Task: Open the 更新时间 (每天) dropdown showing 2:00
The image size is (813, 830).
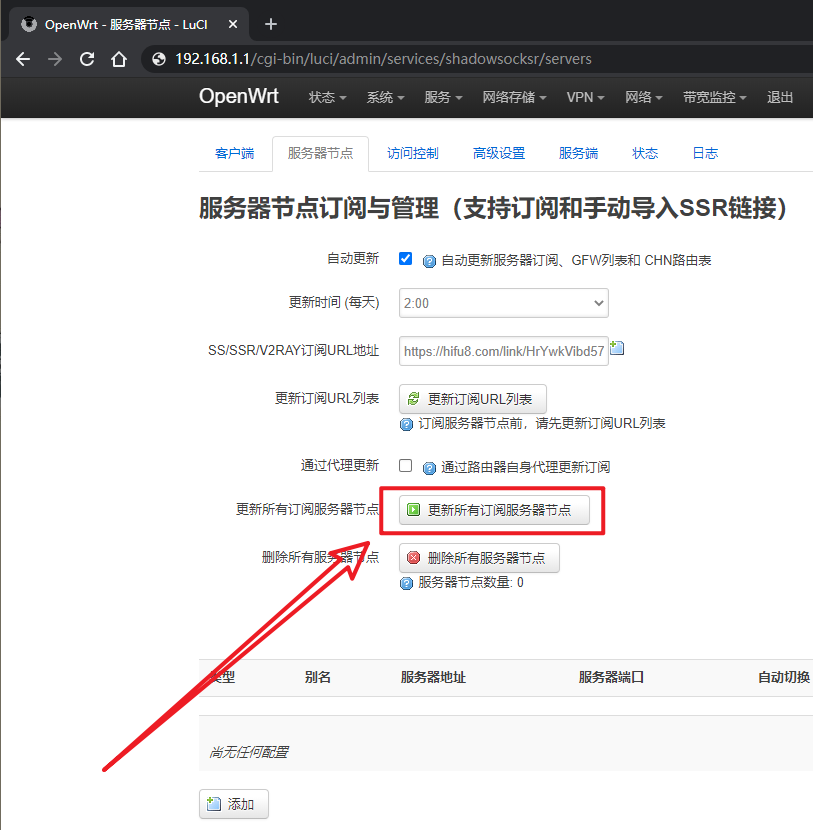Action: pos(503,303)
